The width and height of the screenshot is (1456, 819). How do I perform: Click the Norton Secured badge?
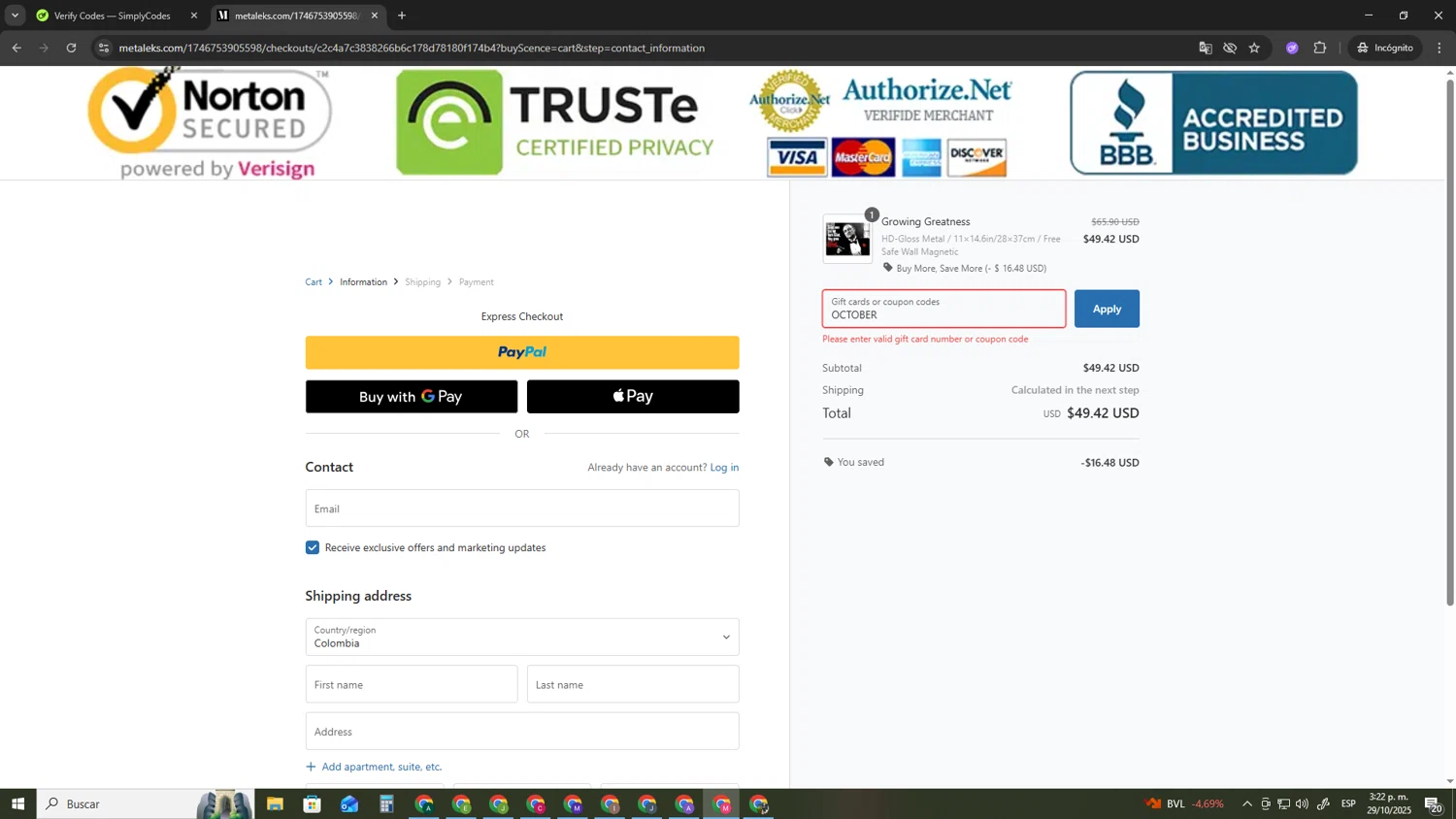coord(211,123)
